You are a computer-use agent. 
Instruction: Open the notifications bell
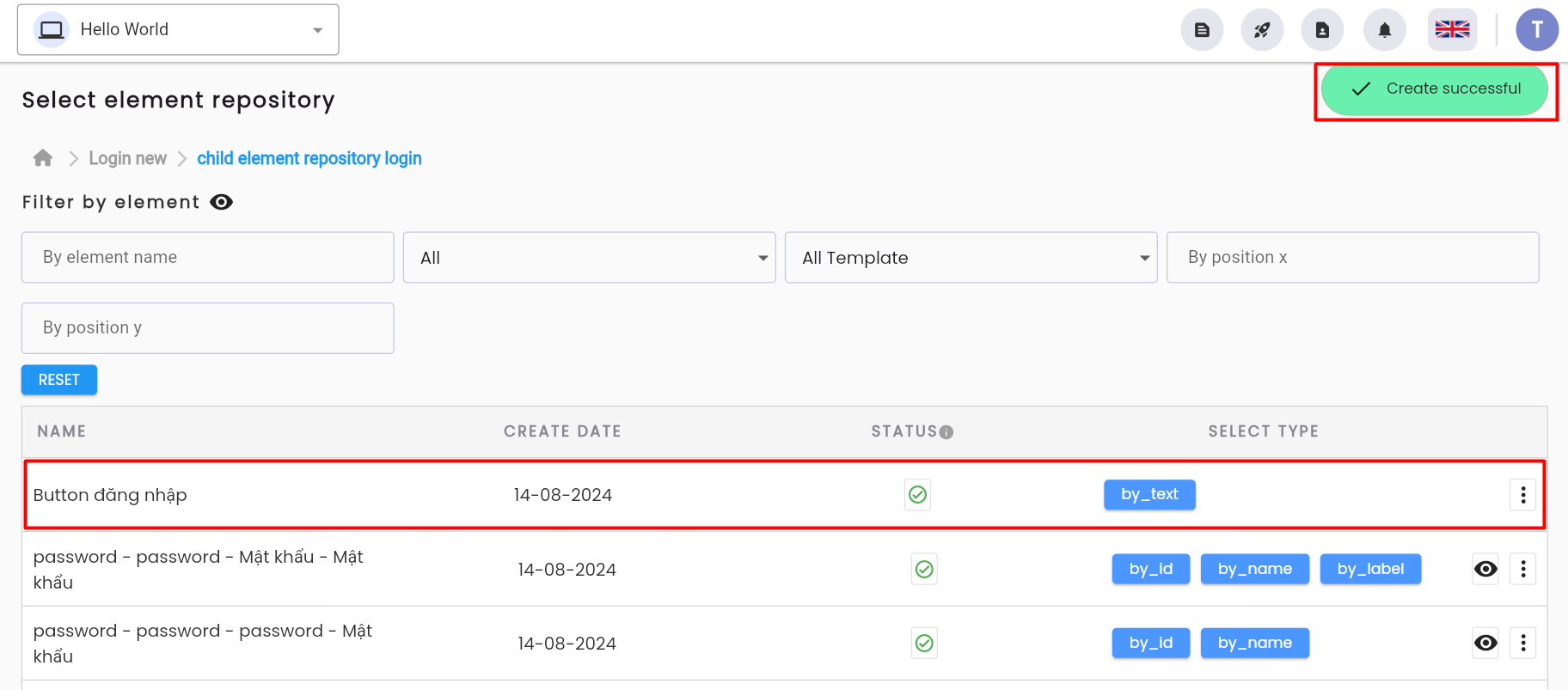[1384, 30]
